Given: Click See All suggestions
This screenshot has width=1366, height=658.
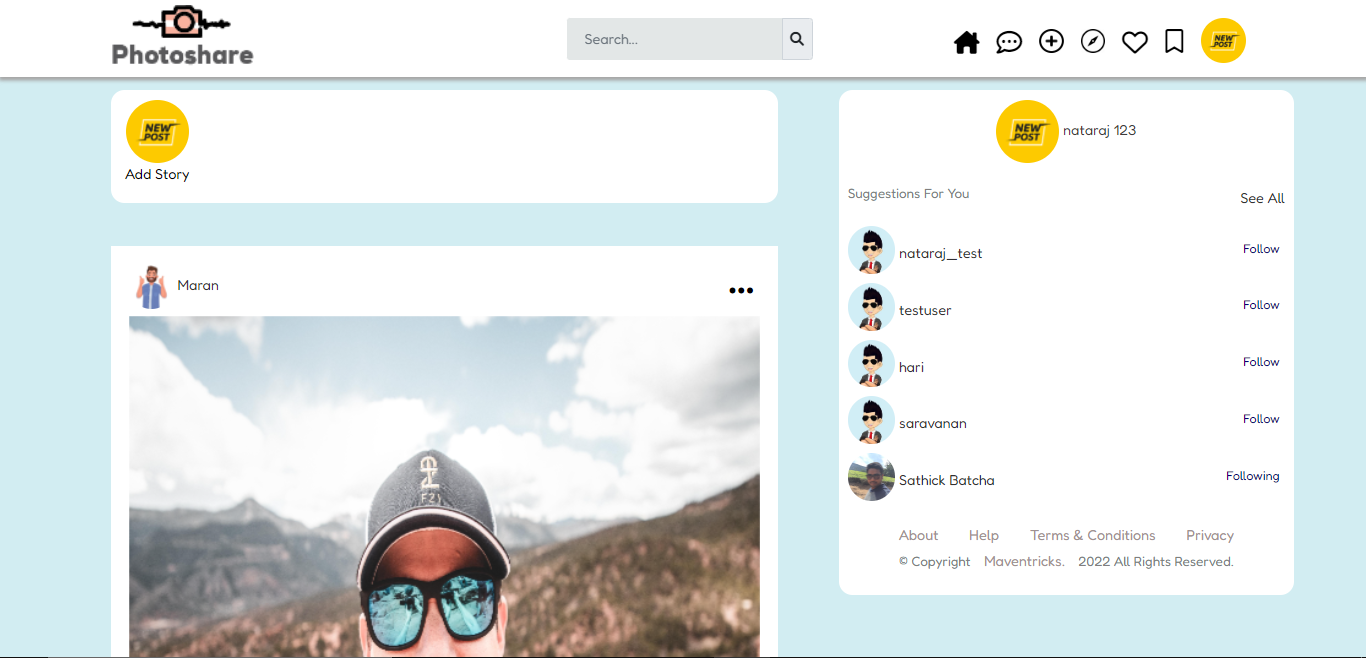Looking at the screenshot, I should coord(1262,198).
